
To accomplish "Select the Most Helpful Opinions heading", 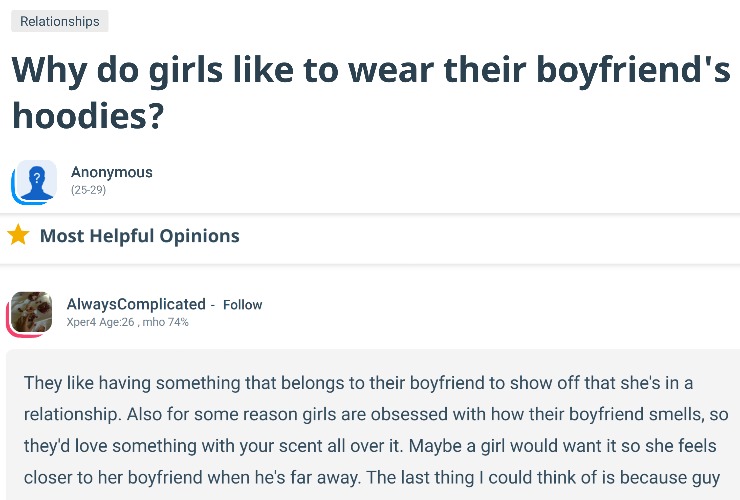I will pyautogui.click(x=139, y=236).
